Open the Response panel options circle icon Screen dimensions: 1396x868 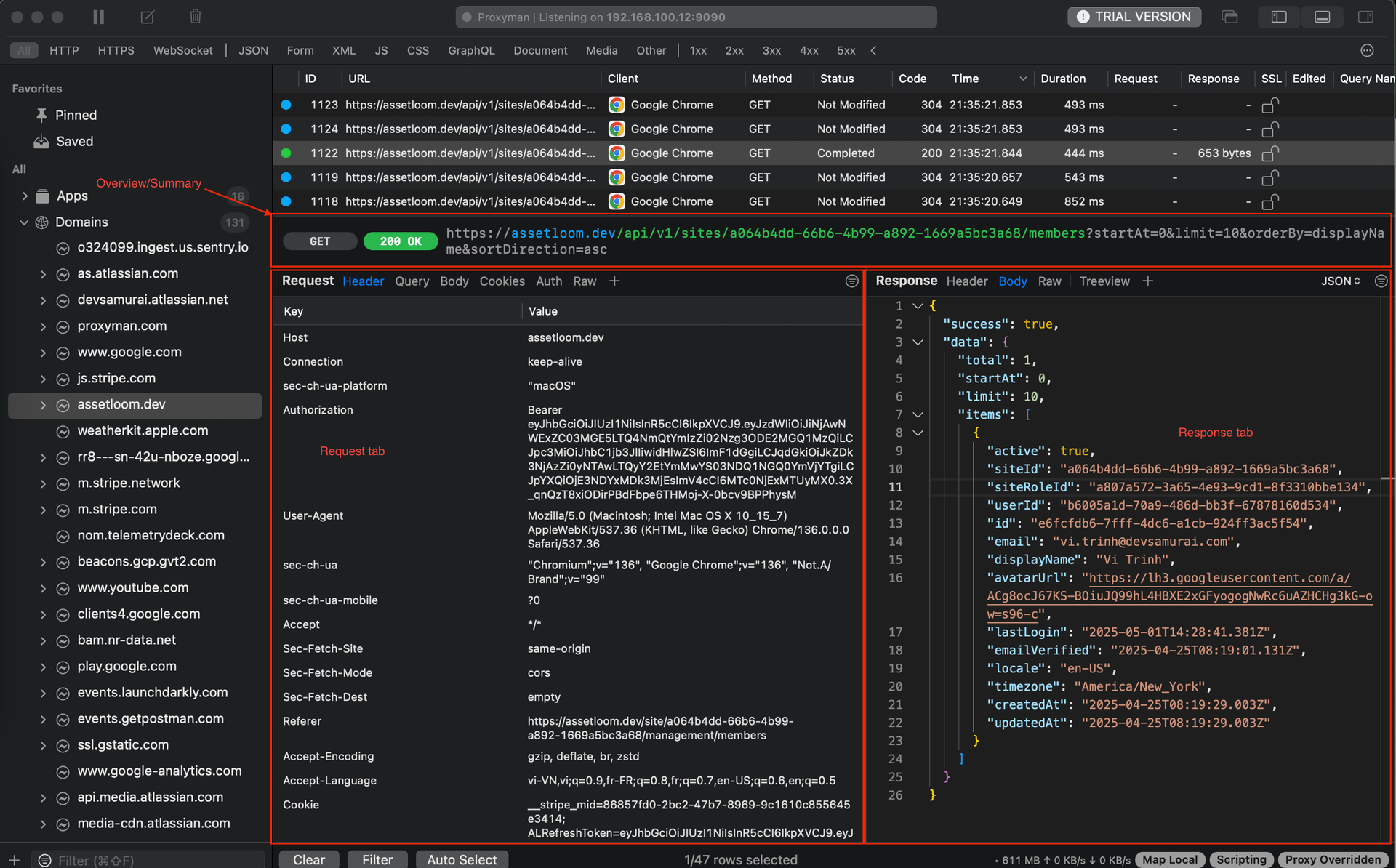(x=1381, y=281)
